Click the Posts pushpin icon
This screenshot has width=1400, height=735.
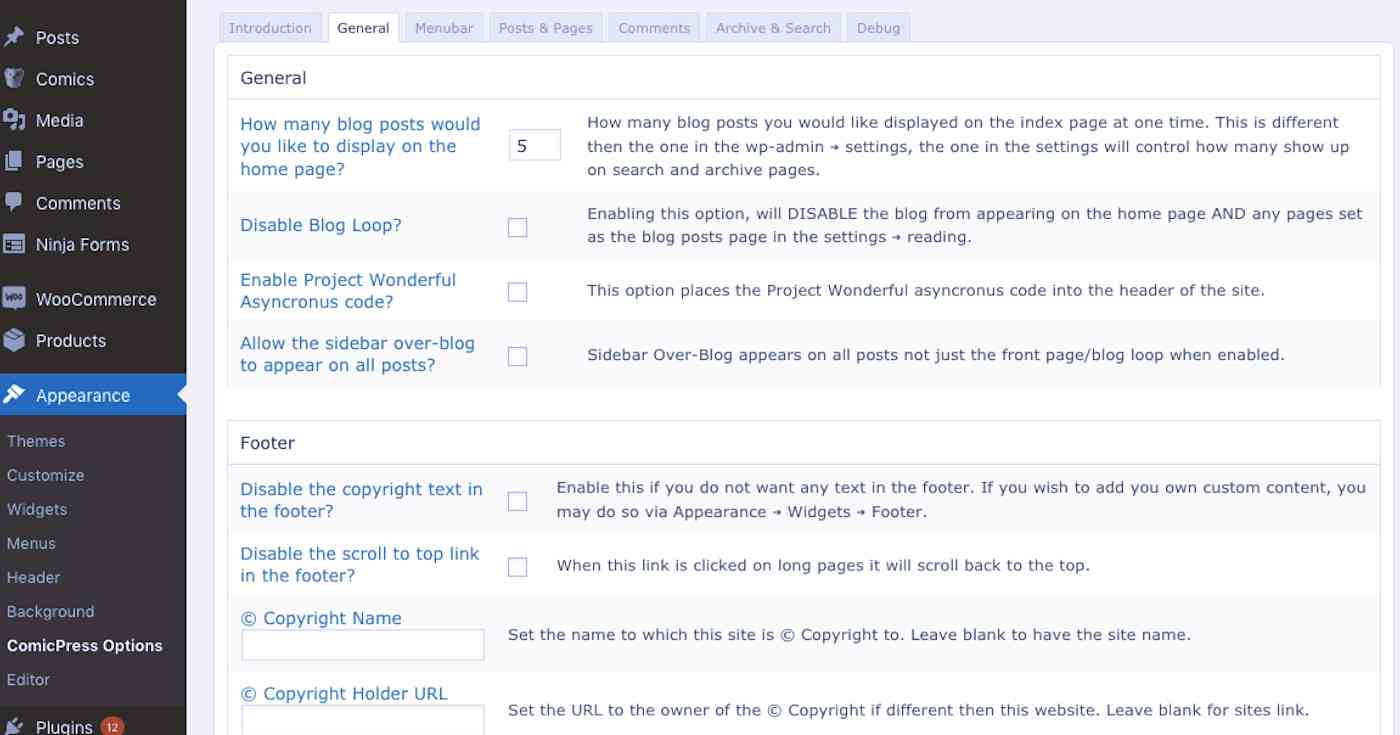17,38
